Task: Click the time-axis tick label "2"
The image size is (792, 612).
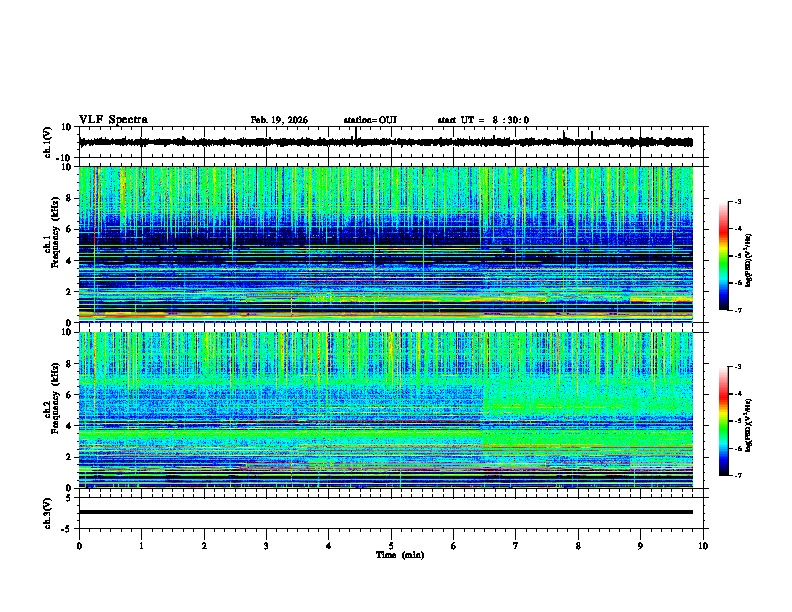Action: (204, 546)
